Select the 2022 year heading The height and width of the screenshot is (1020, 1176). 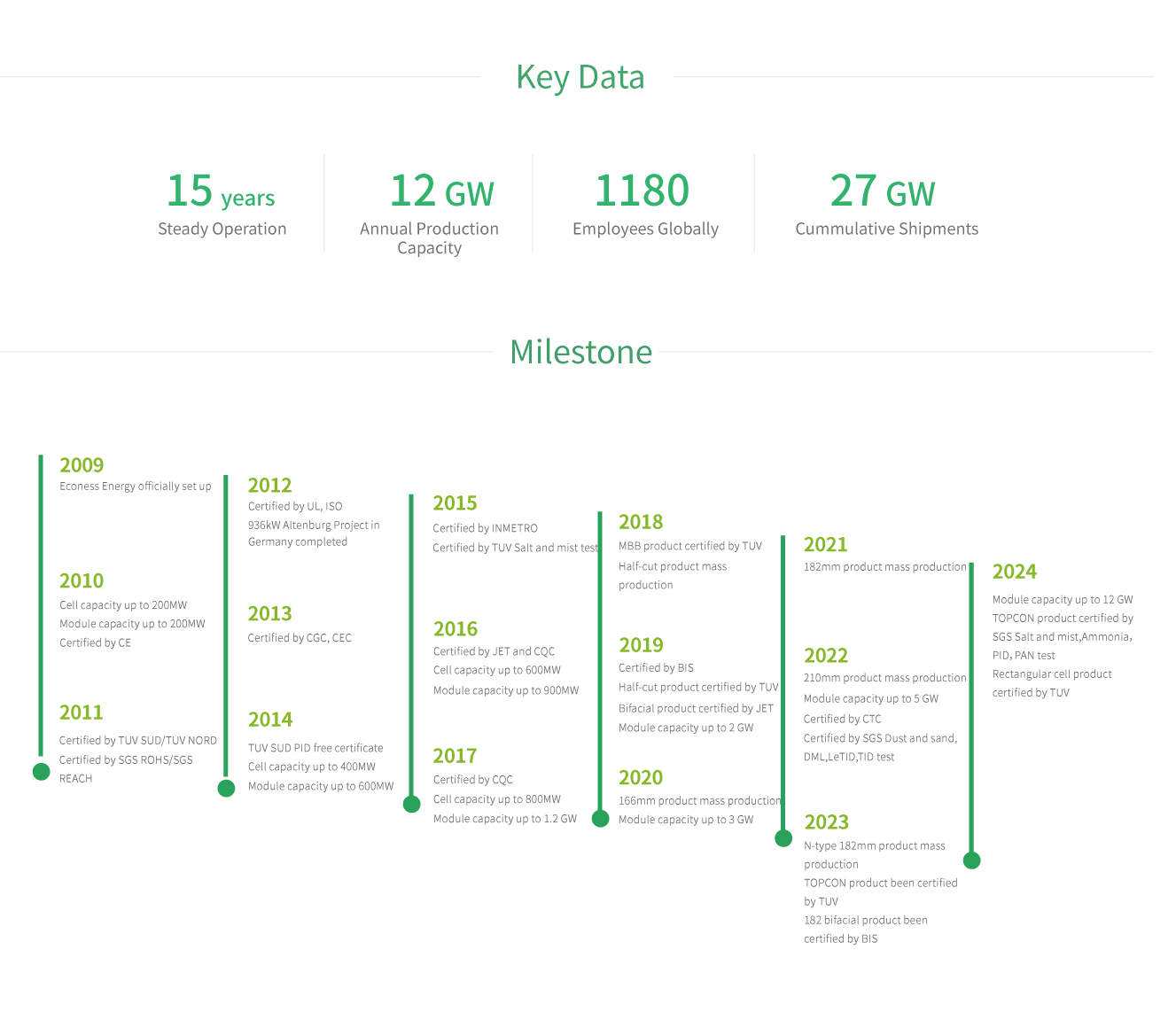[826, 656]
